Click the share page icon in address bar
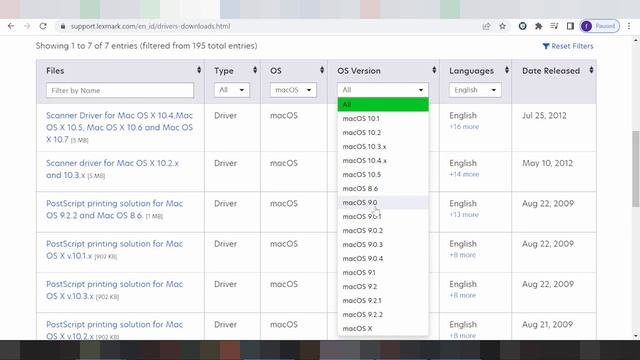 (486, 26)
